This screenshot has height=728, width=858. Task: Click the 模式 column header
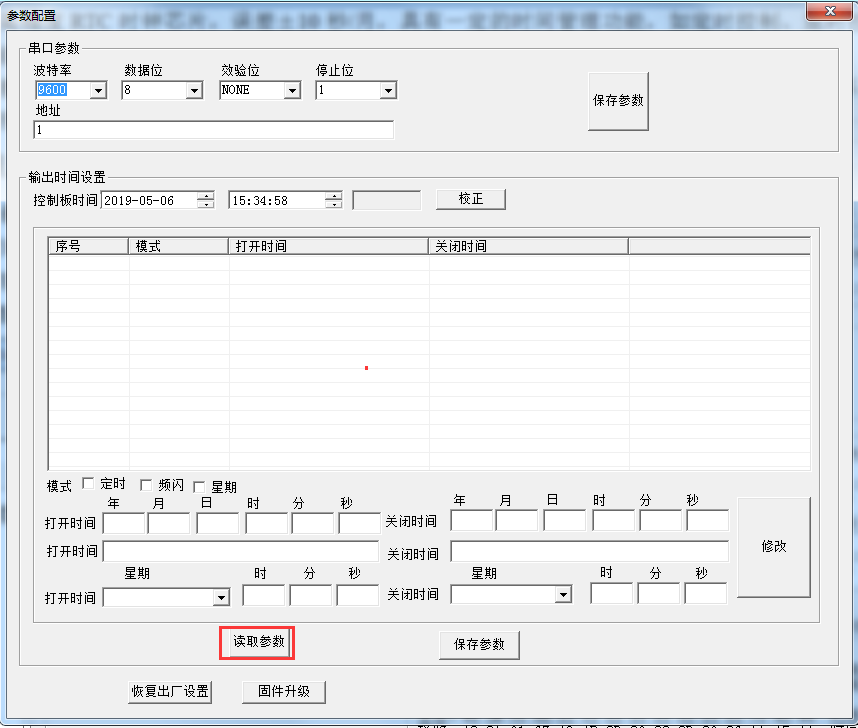pos(178,246)
